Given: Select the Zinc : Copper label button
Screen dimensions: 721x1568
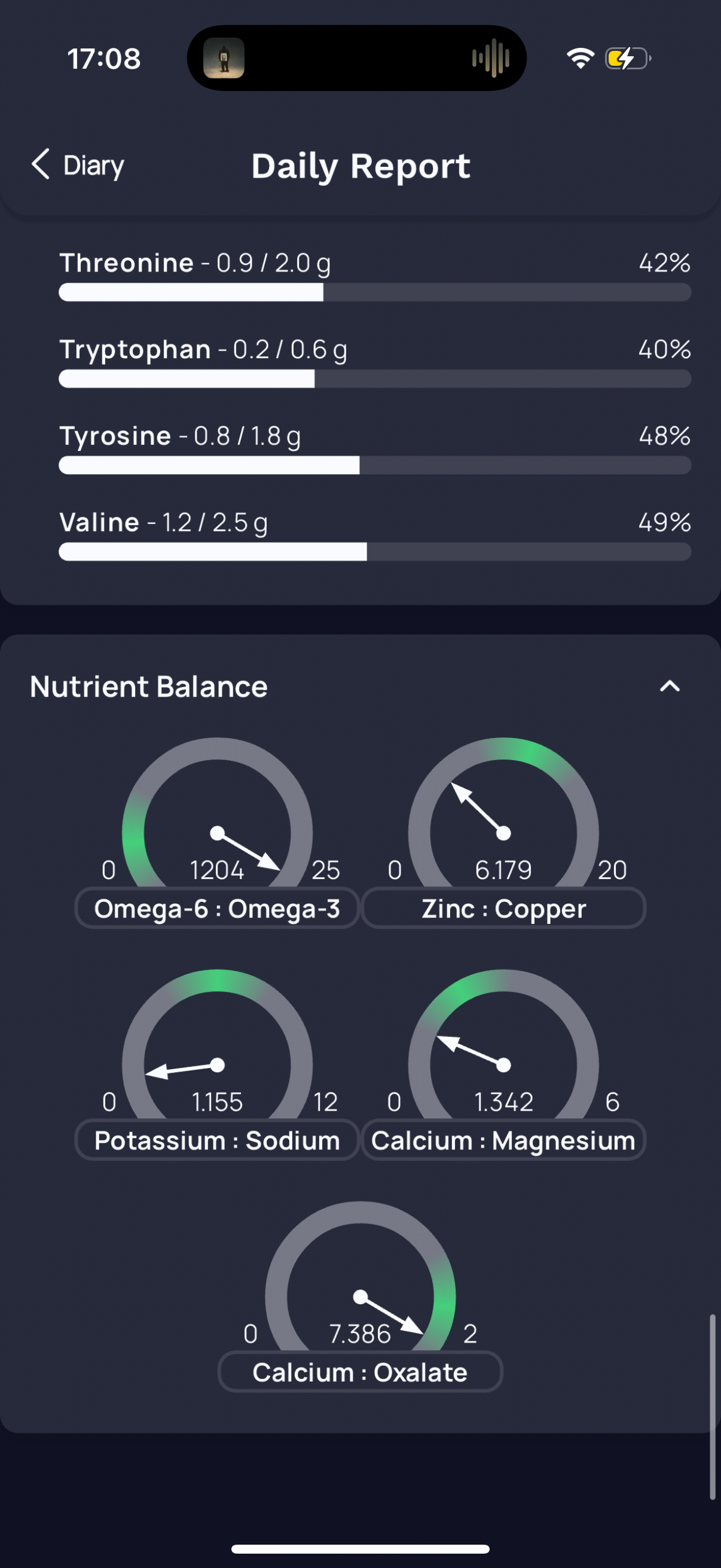Looking at the screenshot, I should click(504, 908).
